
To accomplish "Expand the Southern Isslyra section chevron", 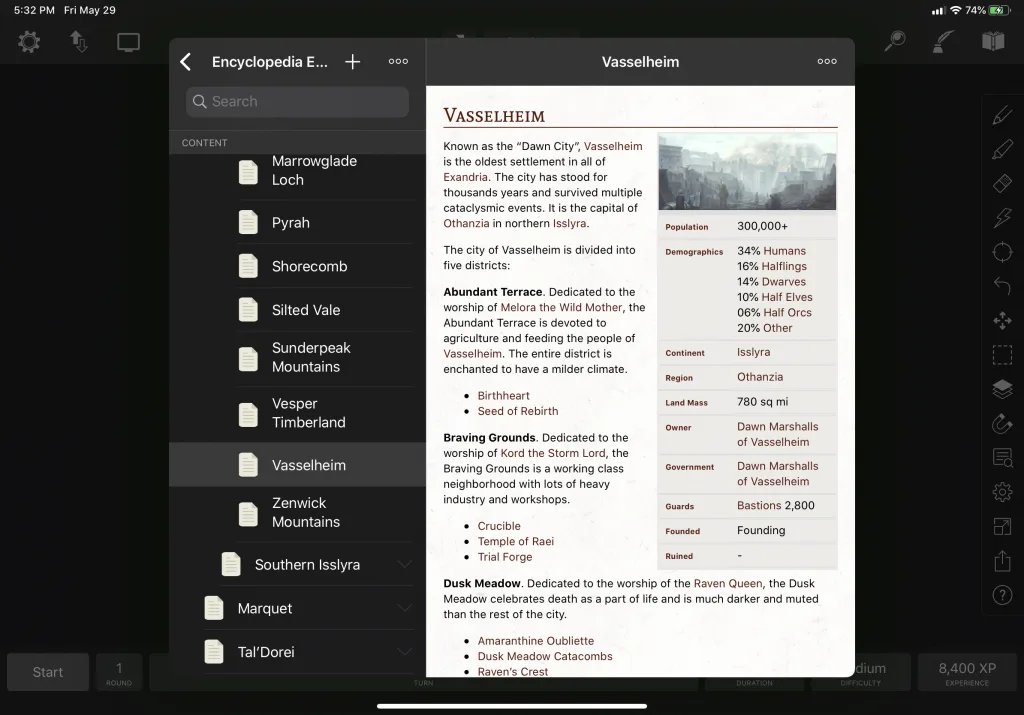I will coord(404,565).
